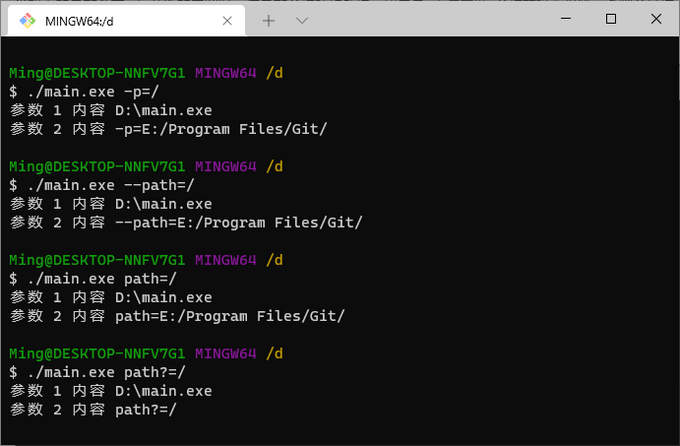Click the final output line 'path?=/'
The image size is (680, 446).
click(x=145, y=409)
